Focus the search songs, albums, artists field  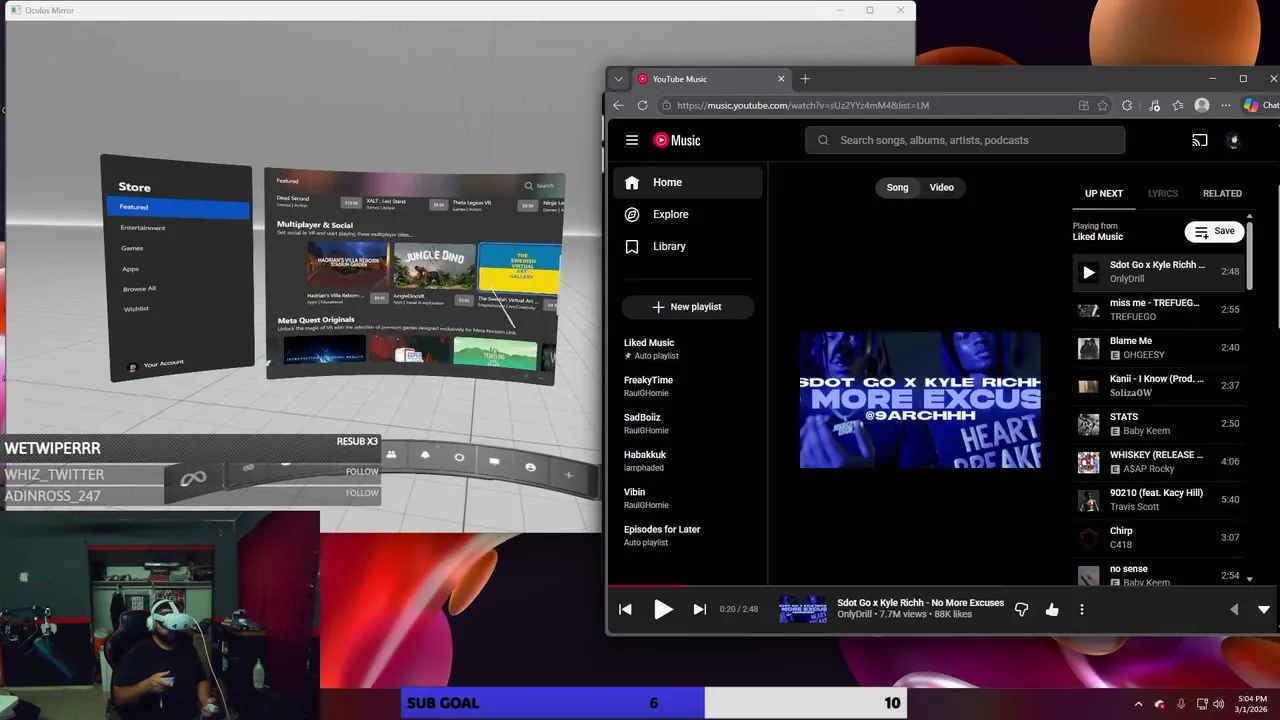coord(965,140)
